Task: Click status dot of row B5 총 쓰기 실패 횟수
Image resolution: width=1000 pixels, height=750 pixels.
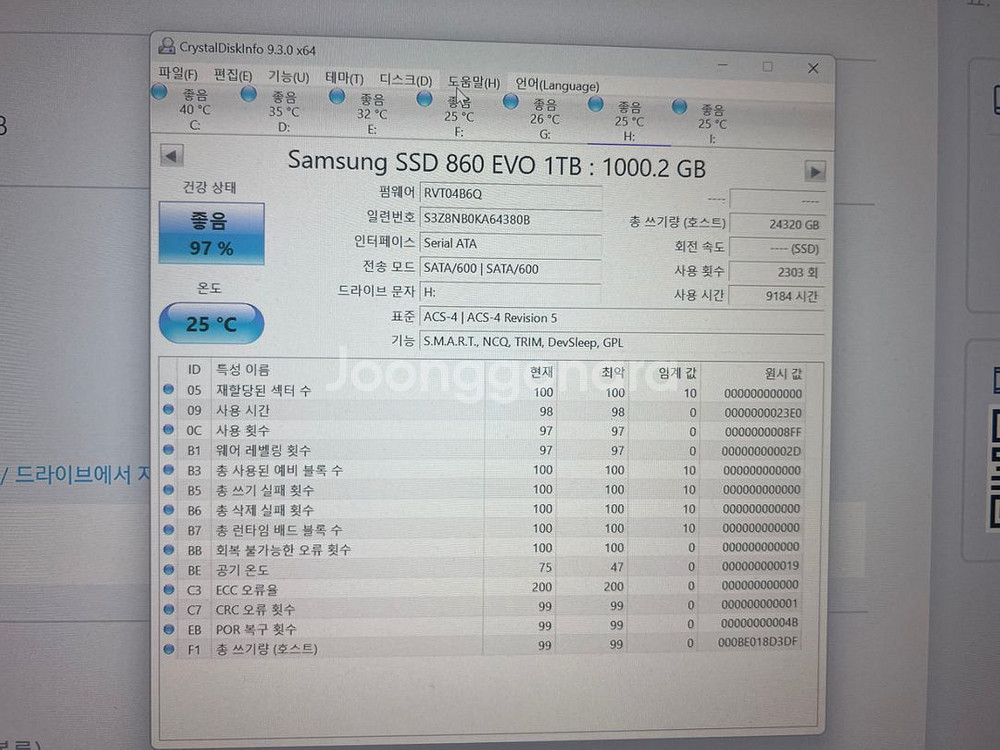Action: coord(168,490)
